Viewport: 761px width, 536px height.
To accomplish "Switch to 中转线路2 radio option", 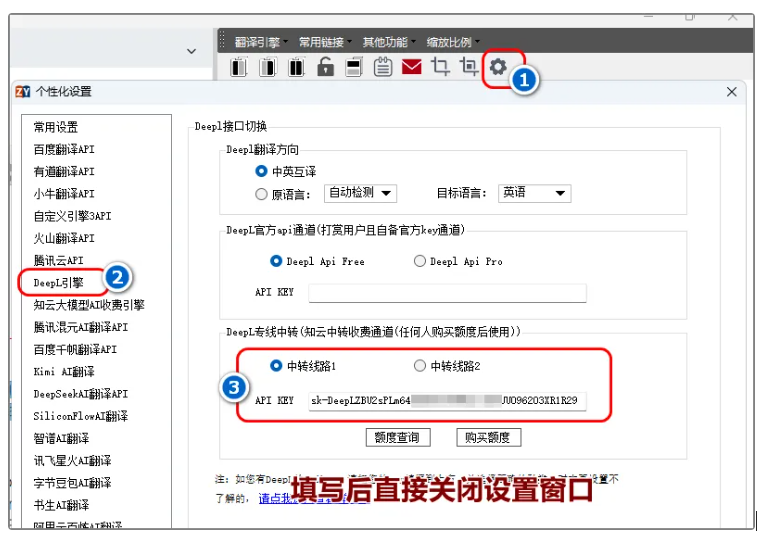I will [x=420, y=366].
